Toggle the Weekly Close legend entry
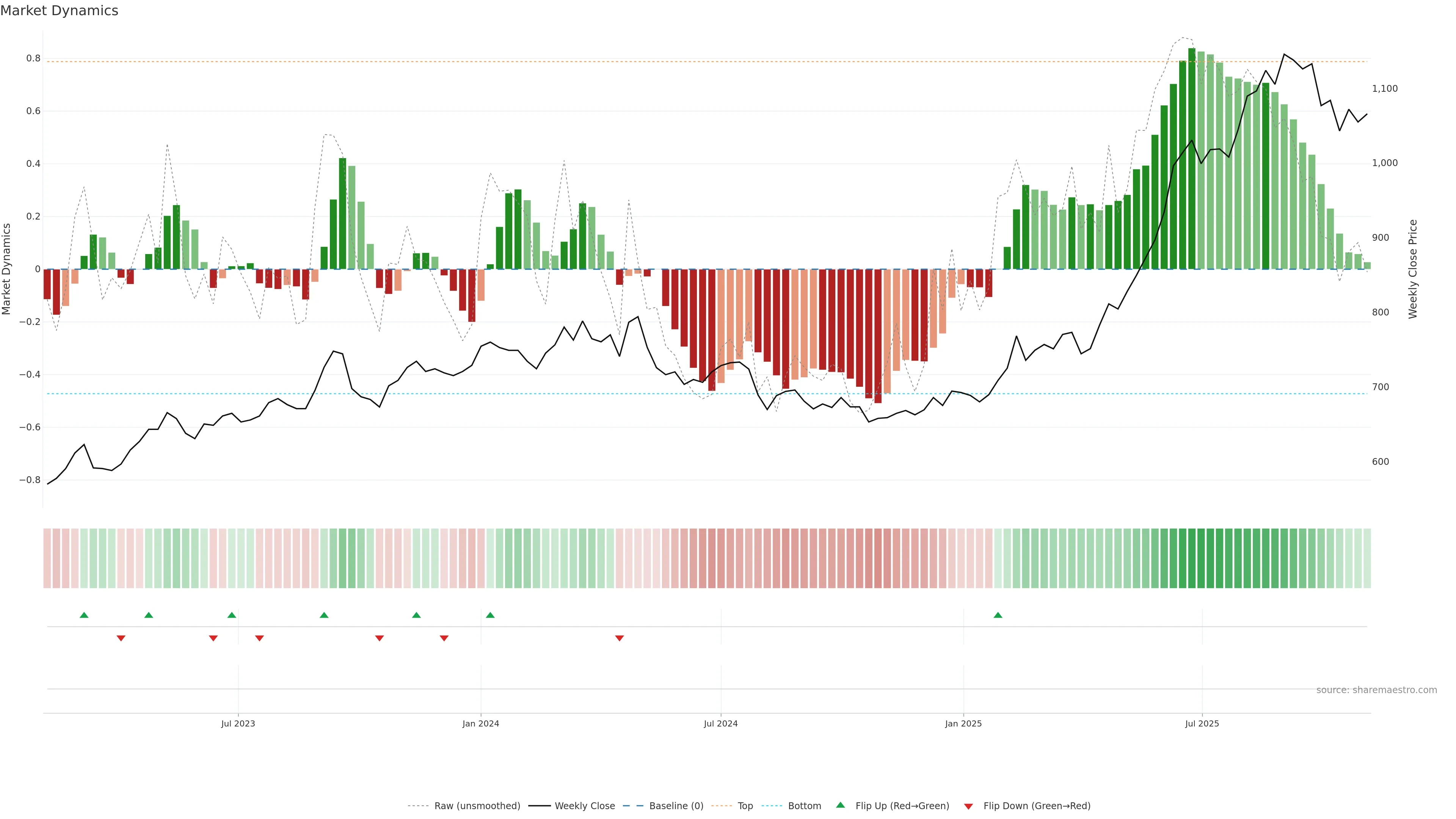This screenshot has width=1456, height=819. click(584, 806)
